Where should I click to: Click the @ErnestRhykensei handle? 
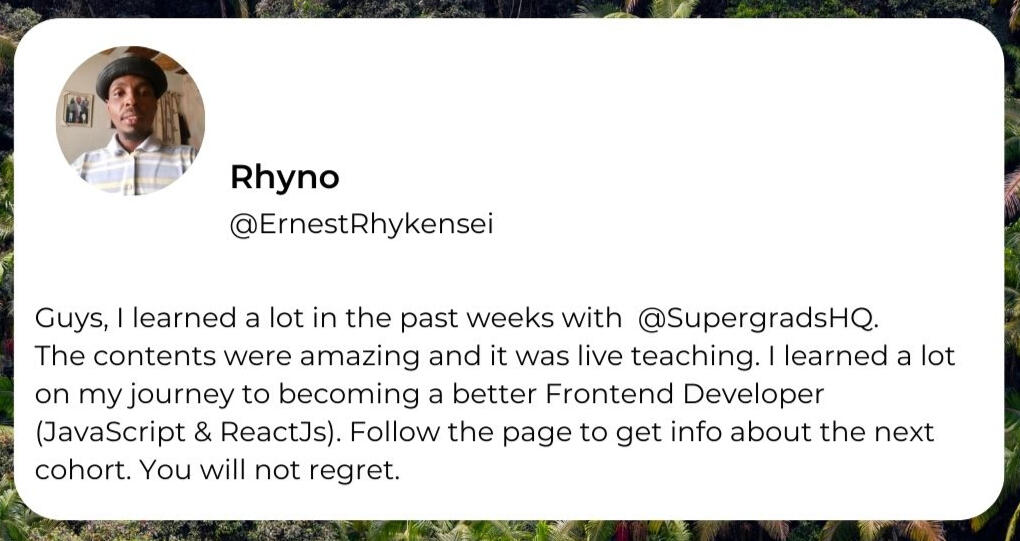point(361,225)
